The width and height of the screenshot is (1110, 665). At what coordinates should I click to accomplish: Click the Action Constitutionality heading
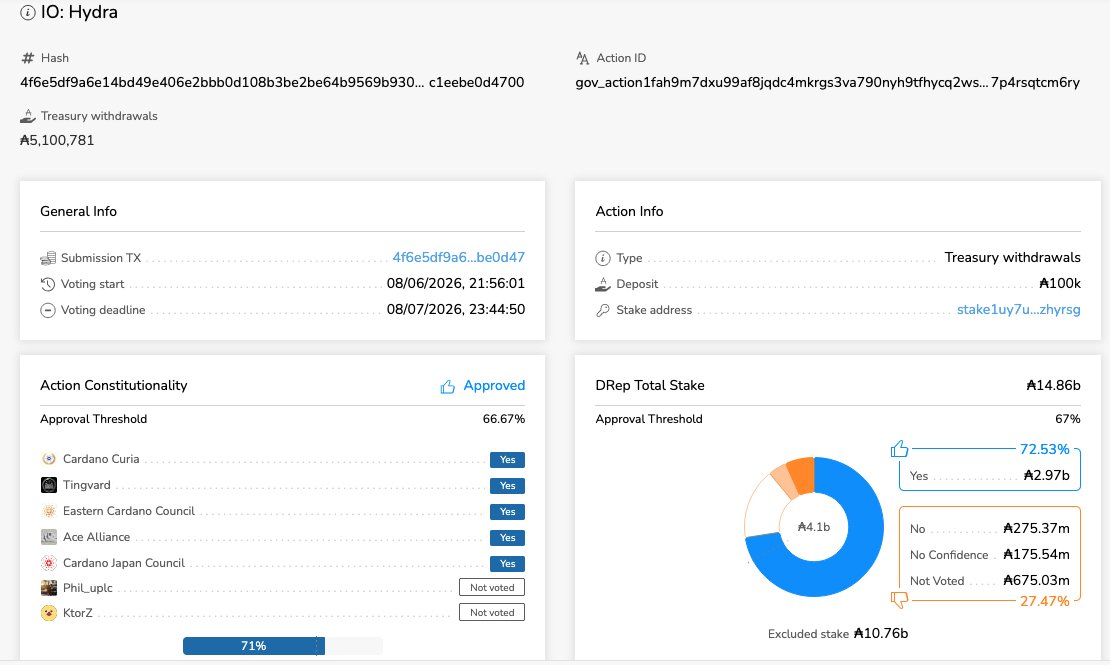coord(114,385)
